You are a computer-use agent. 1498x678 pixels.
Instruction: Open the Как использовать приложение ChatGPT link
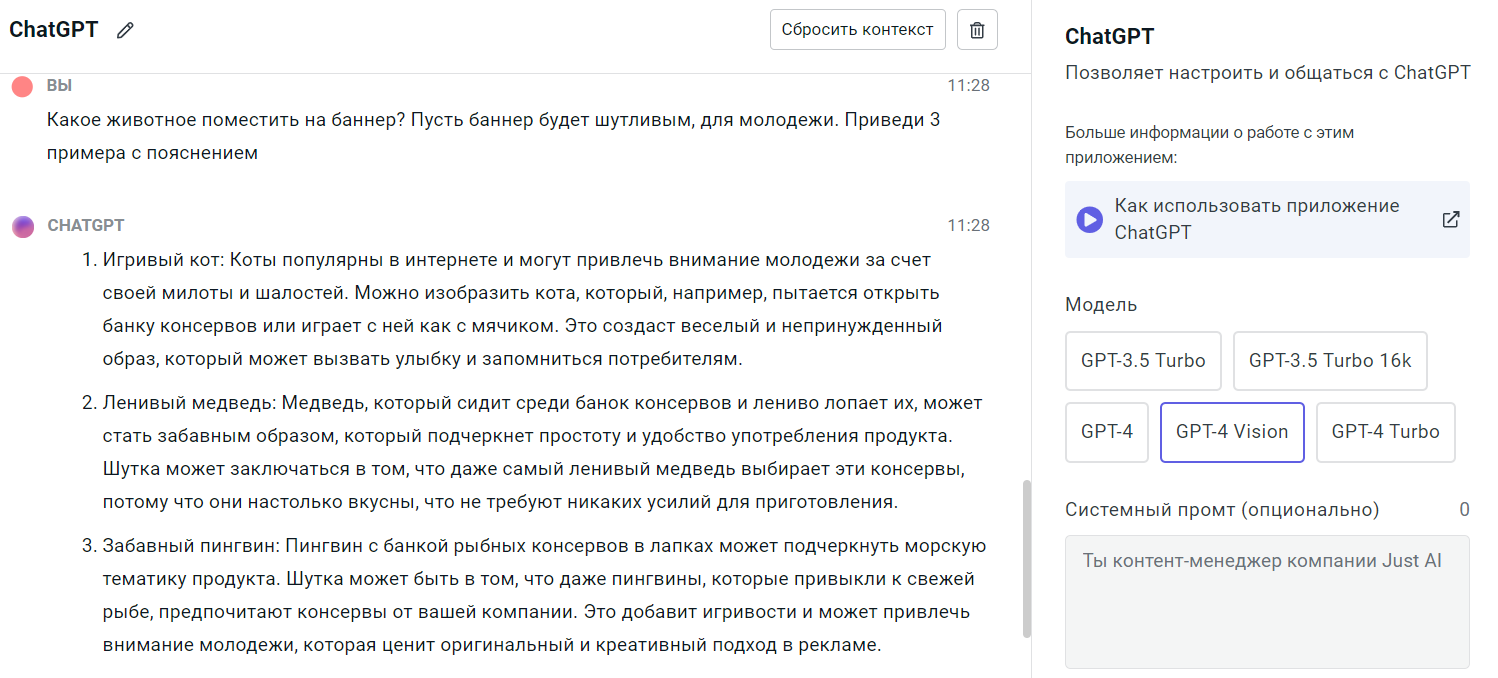tap(1256, 219)
